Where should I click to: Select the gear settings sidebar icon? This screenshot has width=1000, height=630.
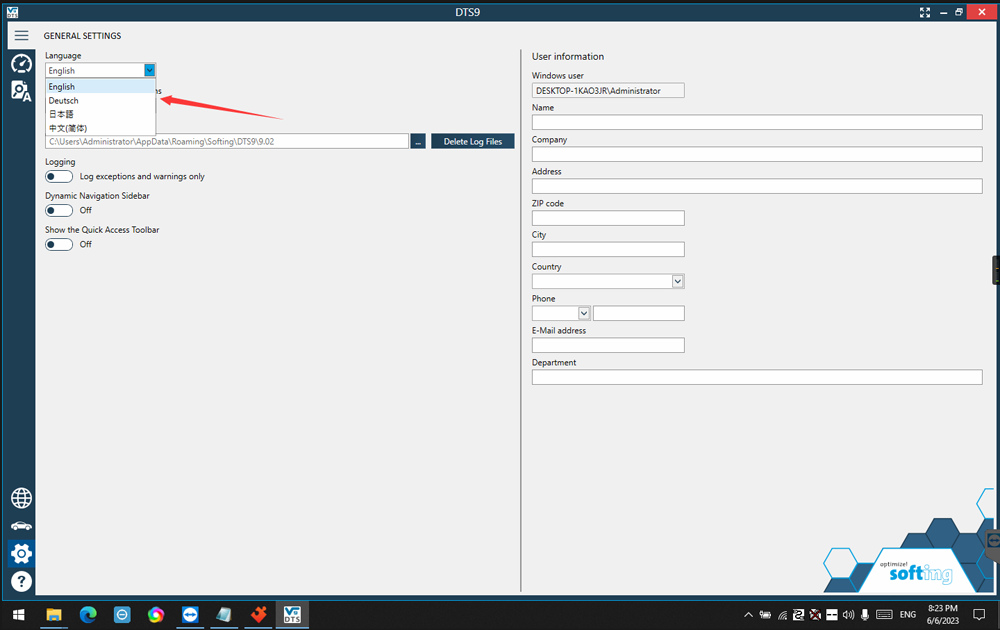click(x=21, y=553)
